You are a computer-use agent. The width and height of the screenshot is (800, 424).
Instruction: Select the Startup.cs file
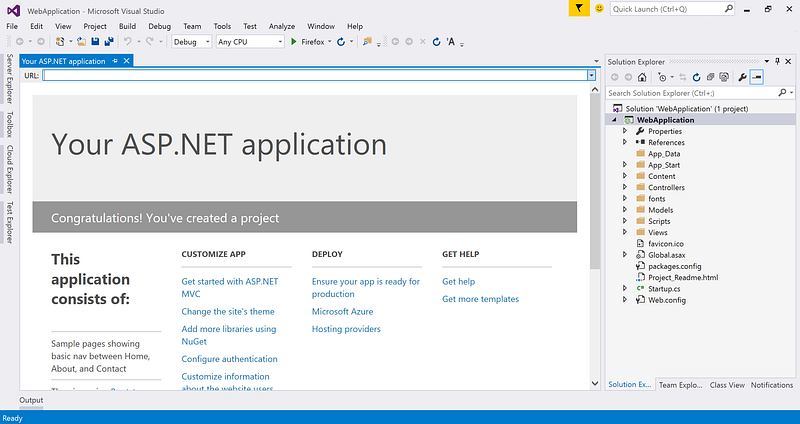pyautogui.click(x=664, y=289)
